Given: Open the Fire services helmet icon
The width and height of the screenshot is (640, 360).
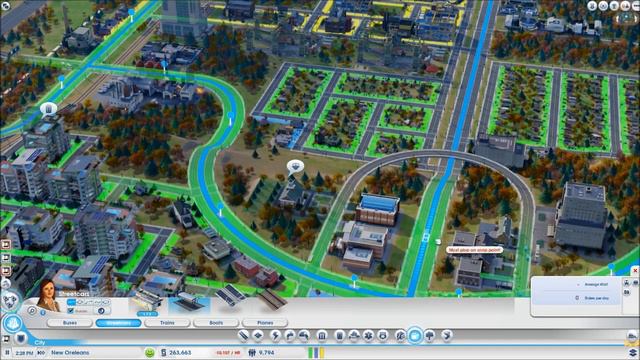Looking at the screenshot, I should (354, 336).
